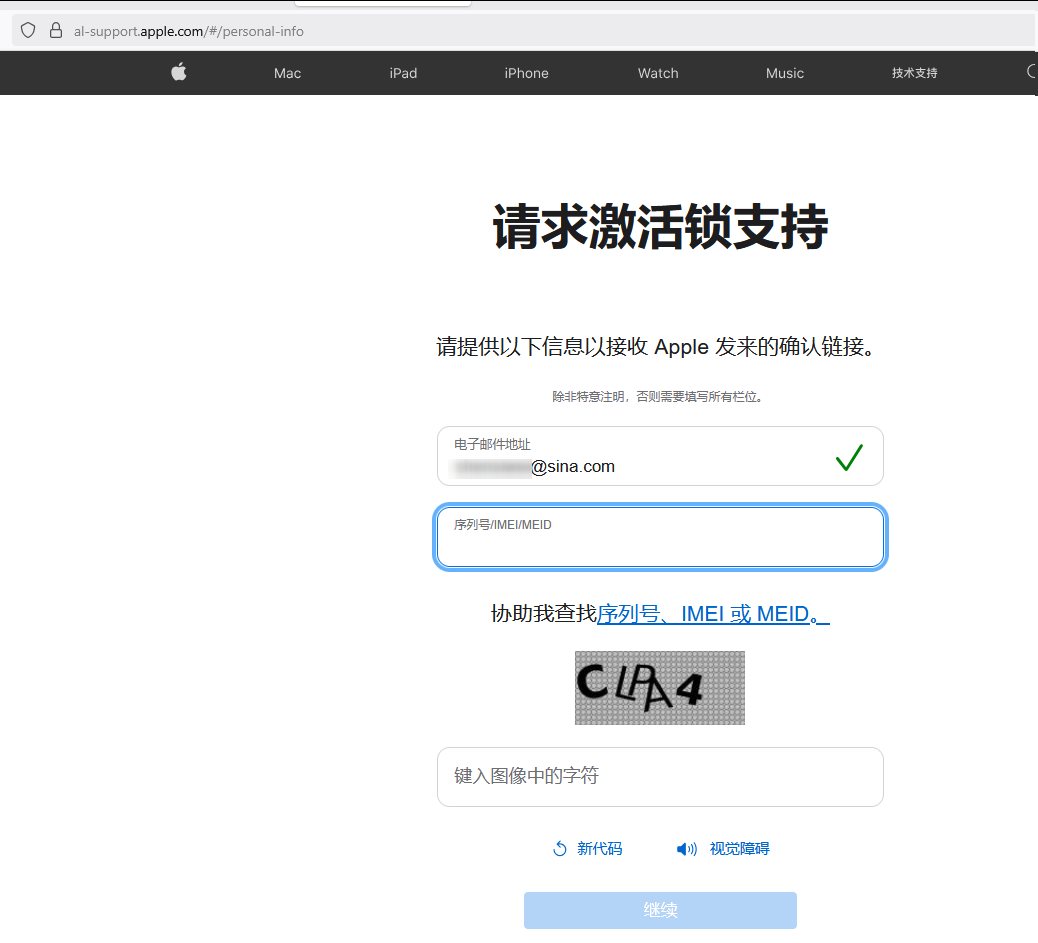The height and width of the screenshot is (943, 1038).
Task: Open the Mac menu item
Action: point(287,73)
